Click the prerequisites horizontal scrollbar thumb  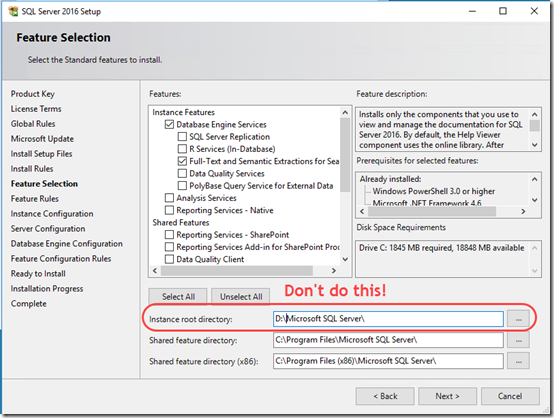[x=432, y=211]
